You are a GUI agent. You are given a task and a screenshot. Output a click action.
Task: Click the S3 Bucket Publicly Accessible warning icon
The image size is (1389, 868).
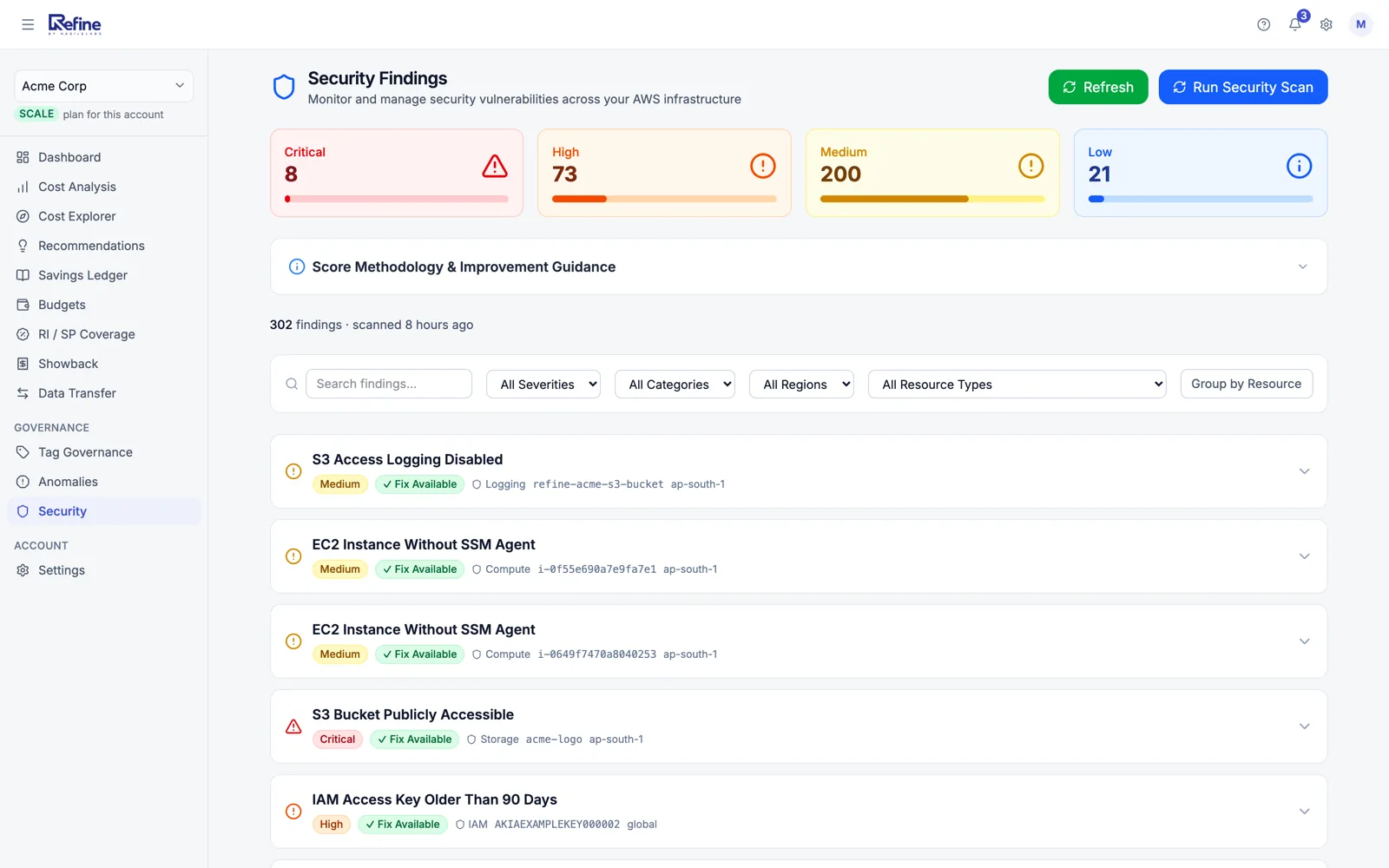point(293,727)
